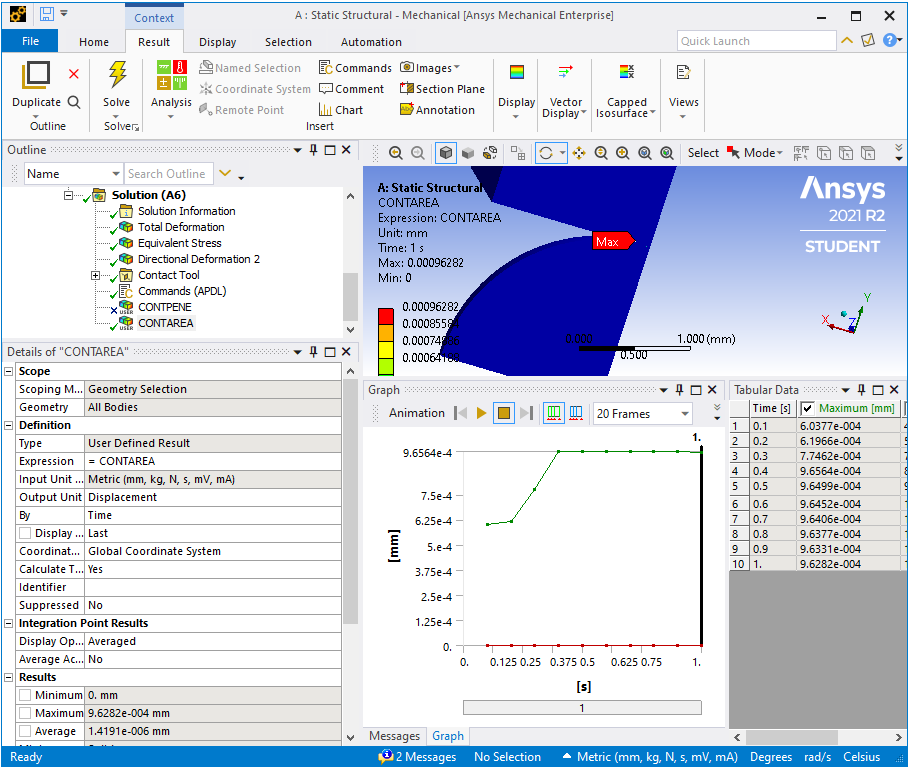Switch to the Home ribbon tab
Viewport: 910px width, 769px height.
pos(93,42)
